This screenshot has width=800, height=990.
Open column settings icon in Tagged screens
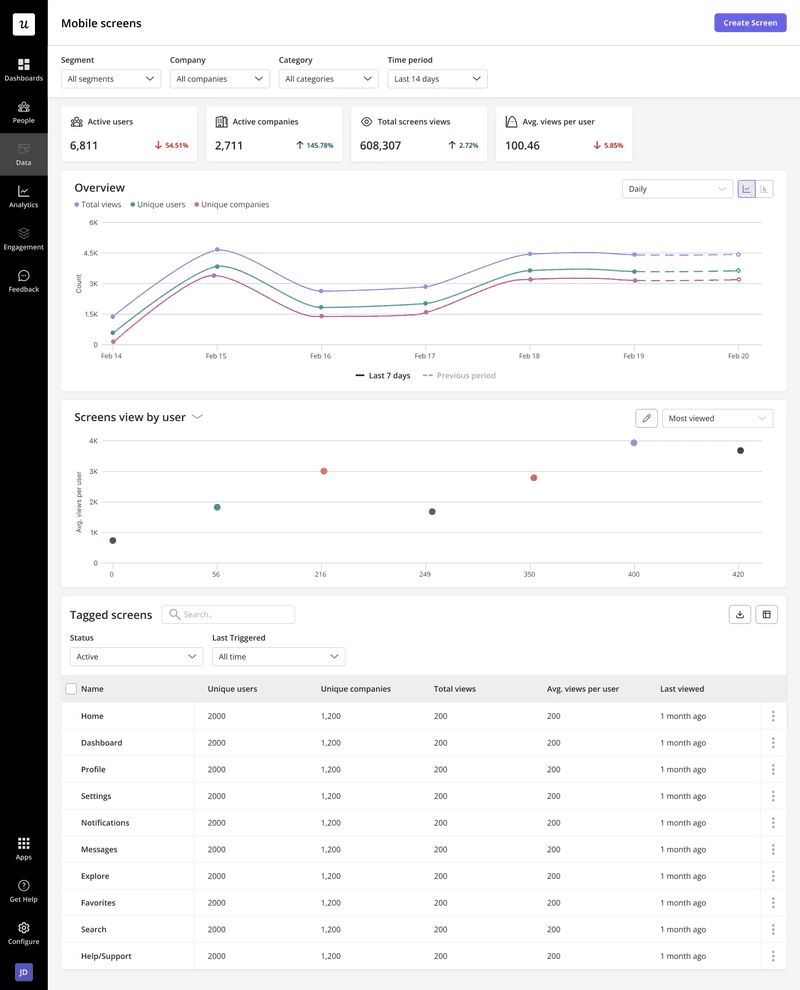(x=766, y=613)
